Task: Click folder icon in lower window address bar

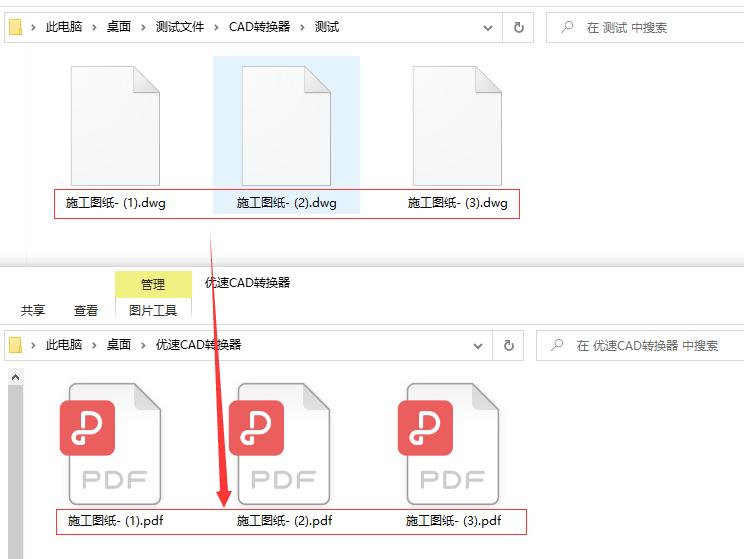Action: pyautogui.click(x=16, y=345)
